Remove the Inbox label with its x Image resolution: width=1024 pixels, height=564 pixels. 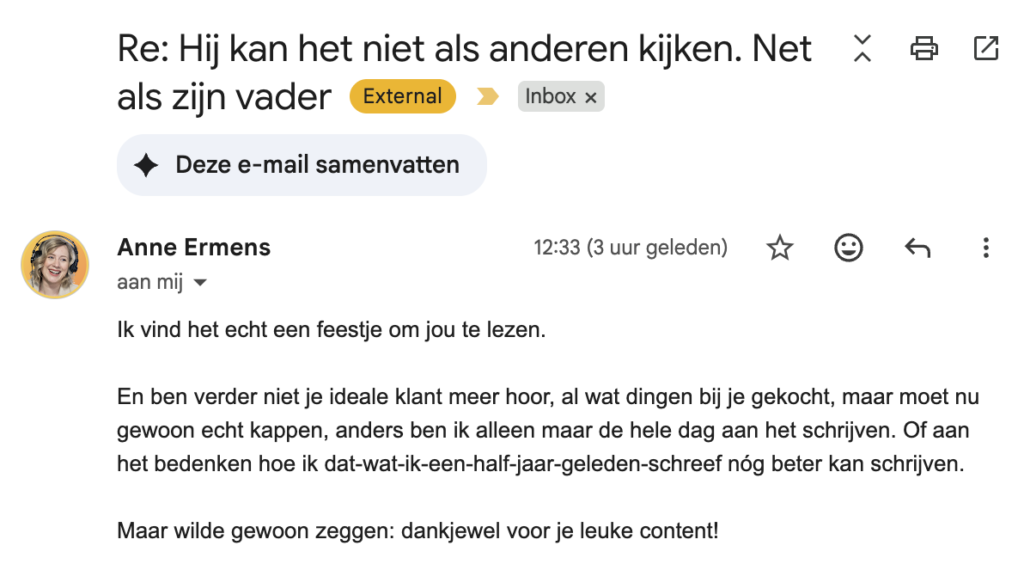click(x=590, y=97)
